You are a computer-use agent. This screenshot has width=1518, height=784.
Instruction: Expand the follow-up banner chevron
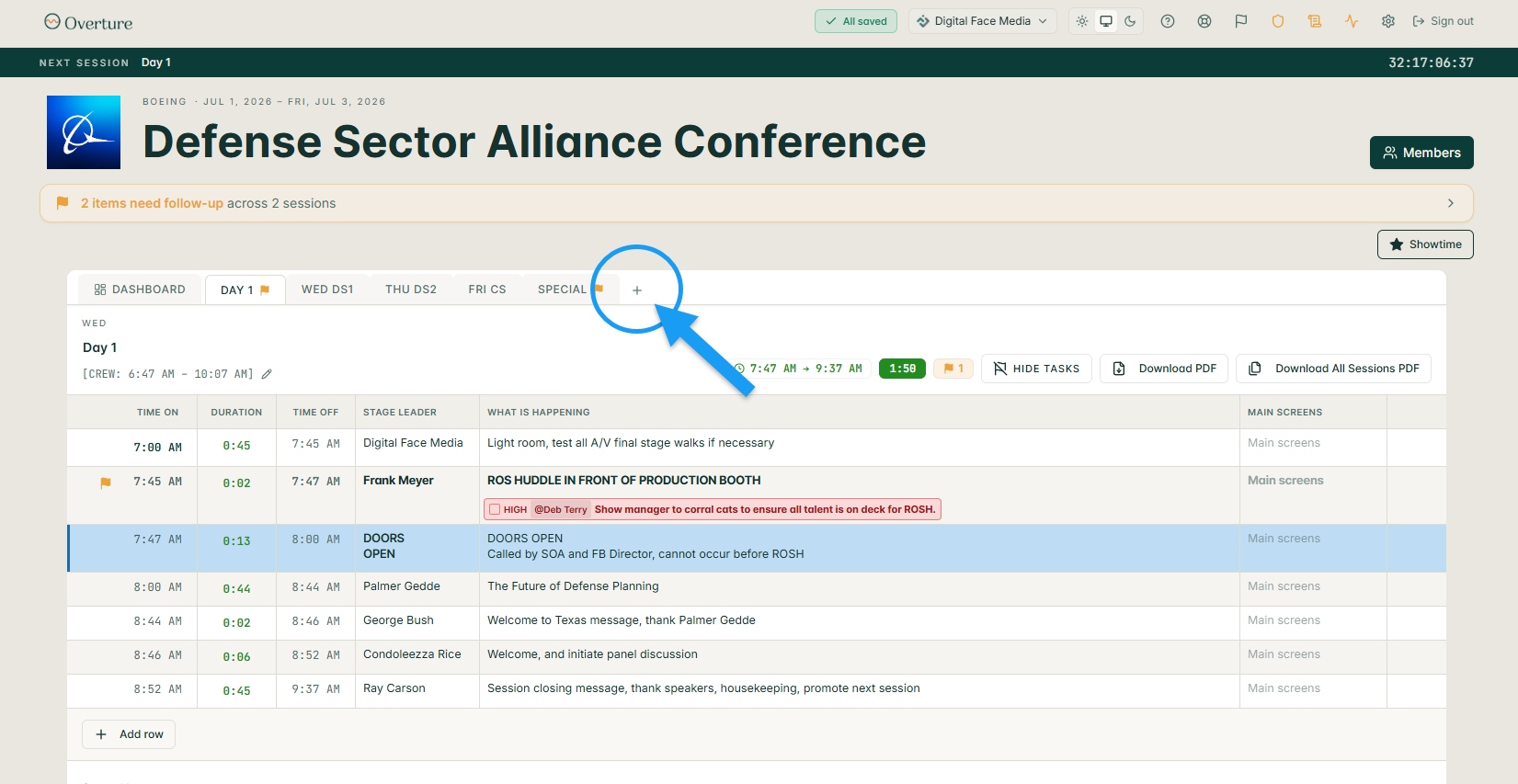1451,203
